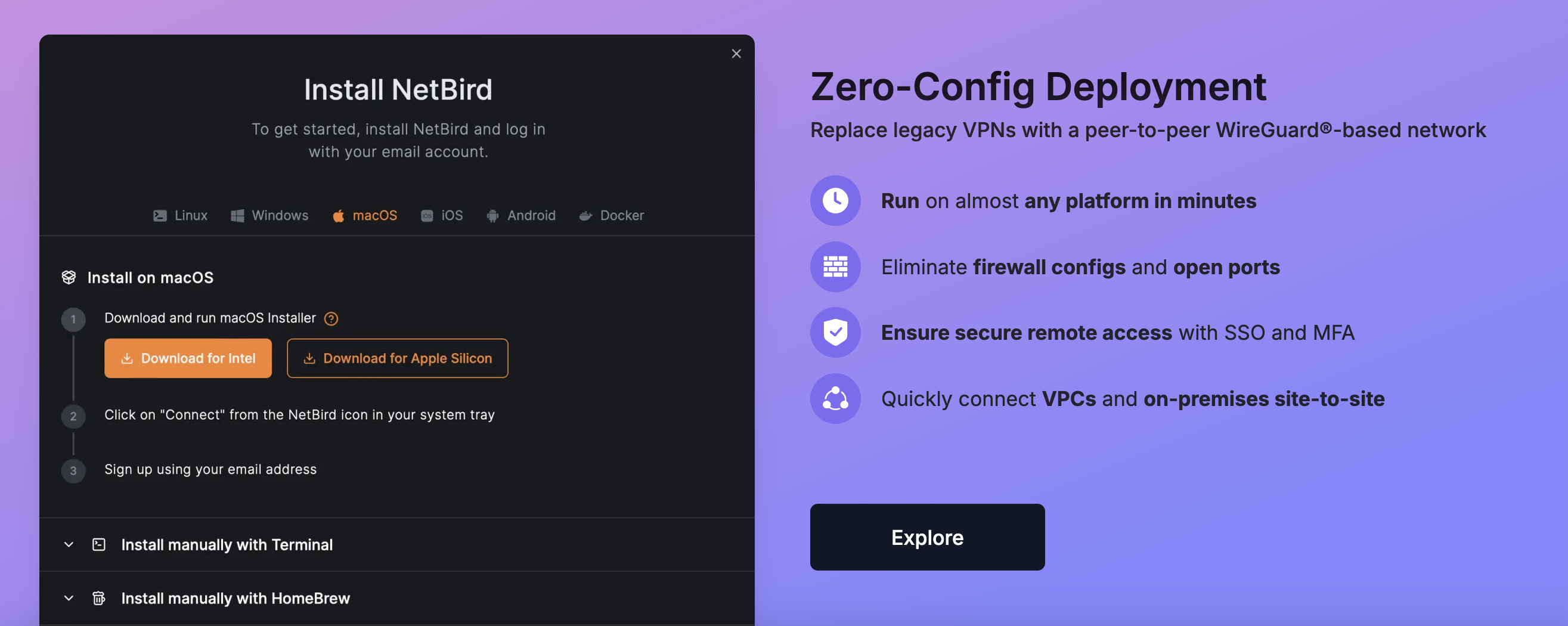The height and width of the screenshot is (626, 1568).
Task: Click the Linux terminal icon
Action: tap(160, 216)
